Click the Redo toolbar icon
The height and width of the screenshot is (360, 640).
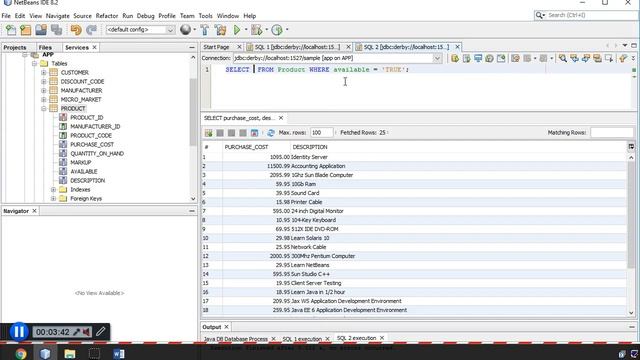[91, 30]
